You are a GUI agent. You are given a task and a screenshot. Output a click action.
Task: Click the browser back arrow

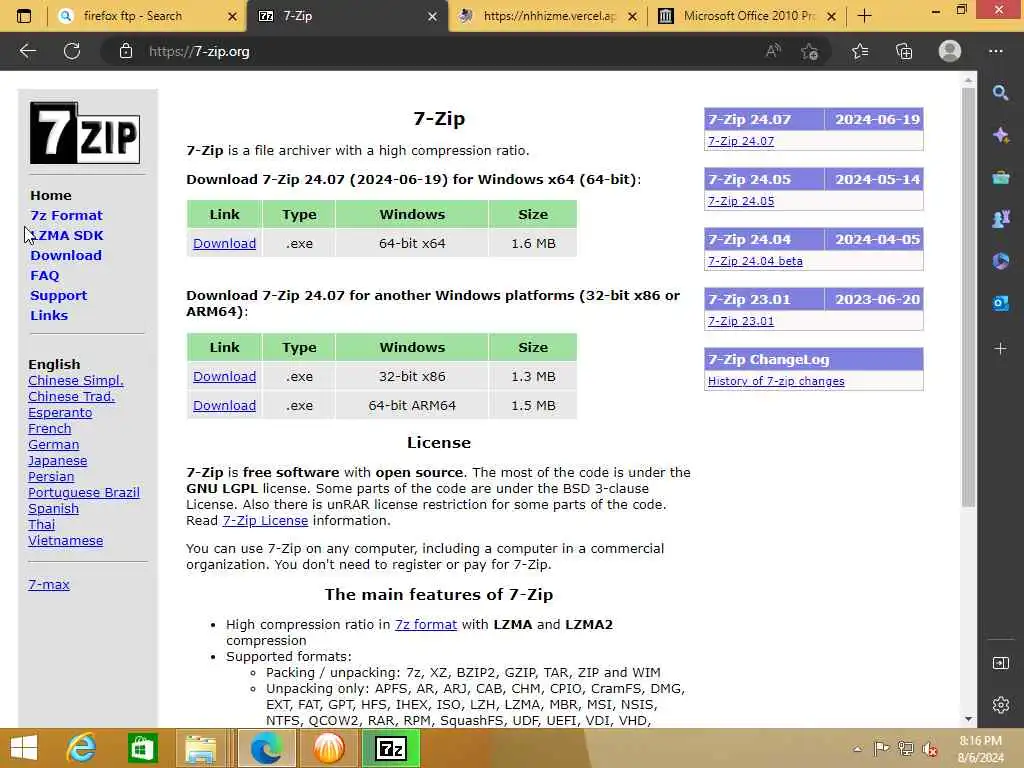27,51
